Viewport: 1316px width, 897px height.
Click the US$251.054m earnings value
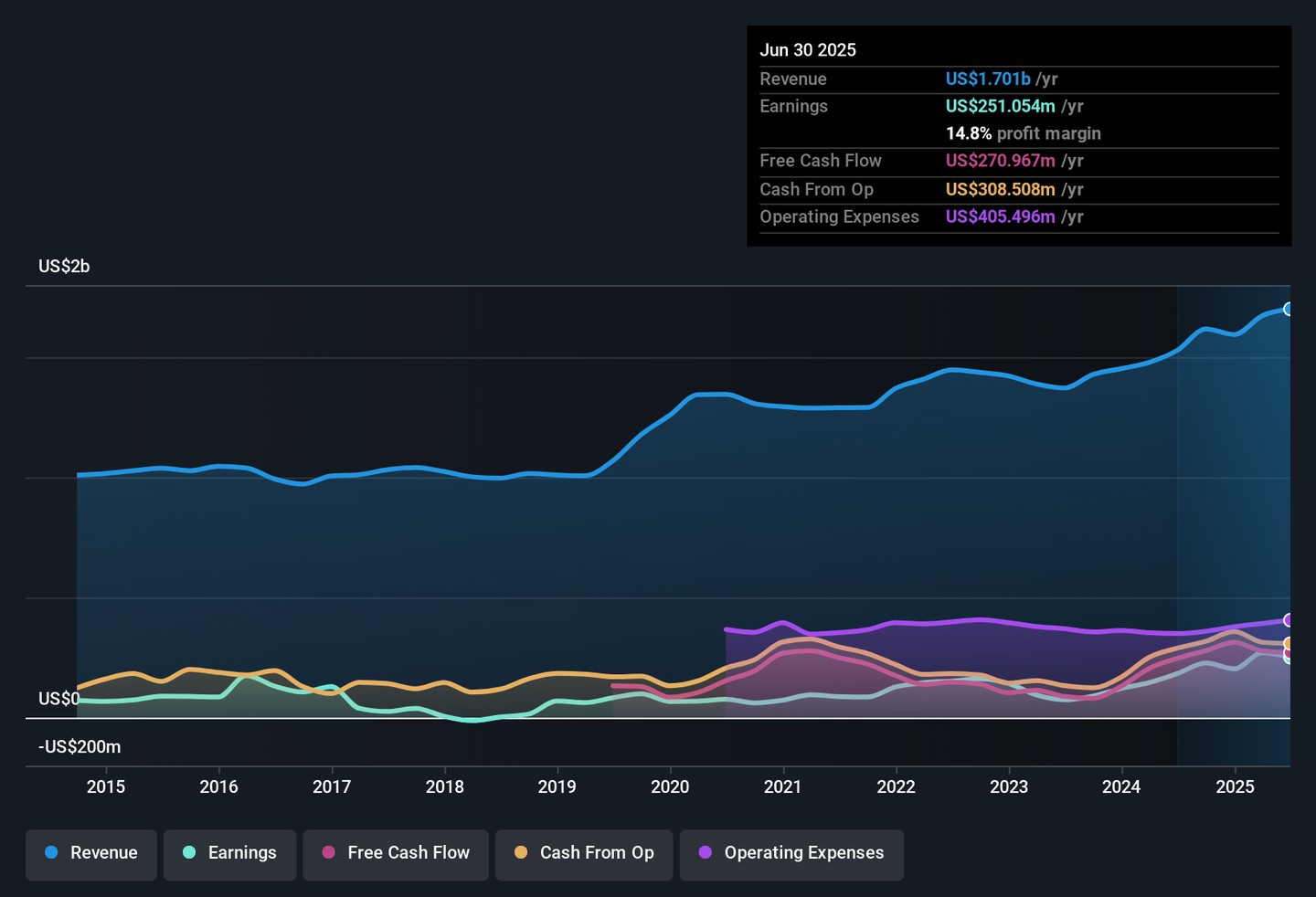point(1000,107)
